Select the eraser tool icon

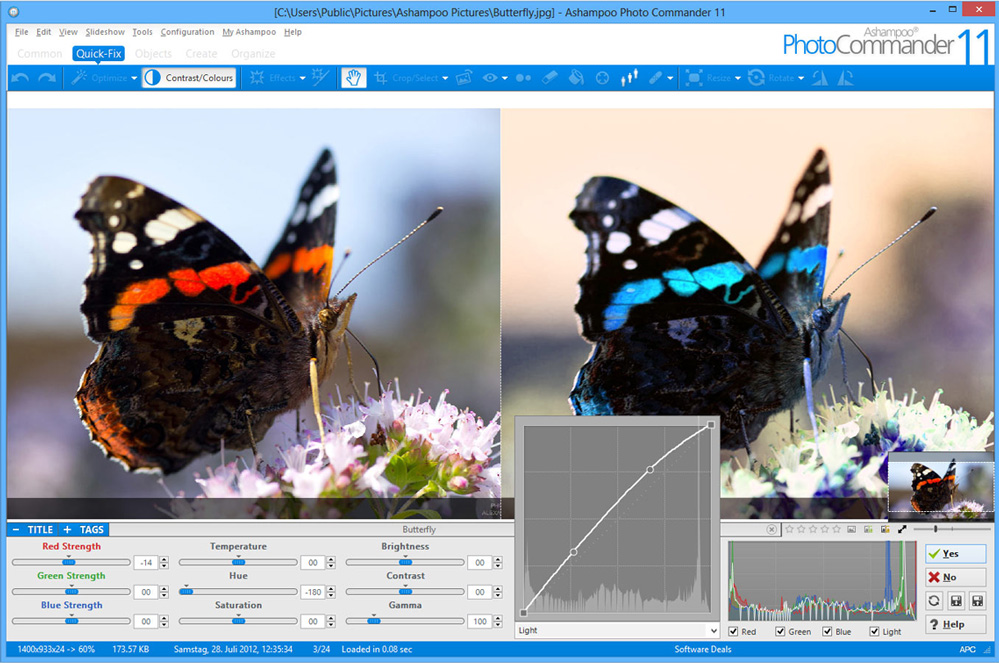(x=549, y=78)
